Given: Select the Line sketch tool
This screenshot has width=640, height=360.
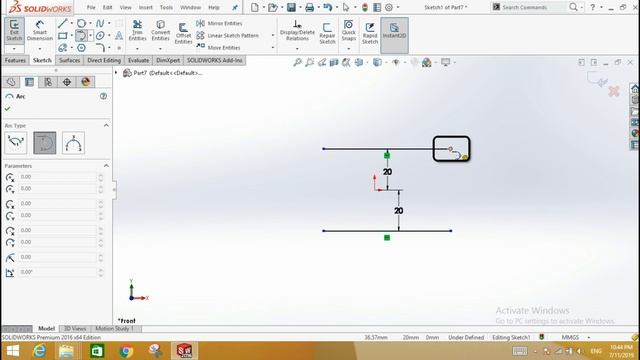Looking at the screenshot, I should point(62,24).
